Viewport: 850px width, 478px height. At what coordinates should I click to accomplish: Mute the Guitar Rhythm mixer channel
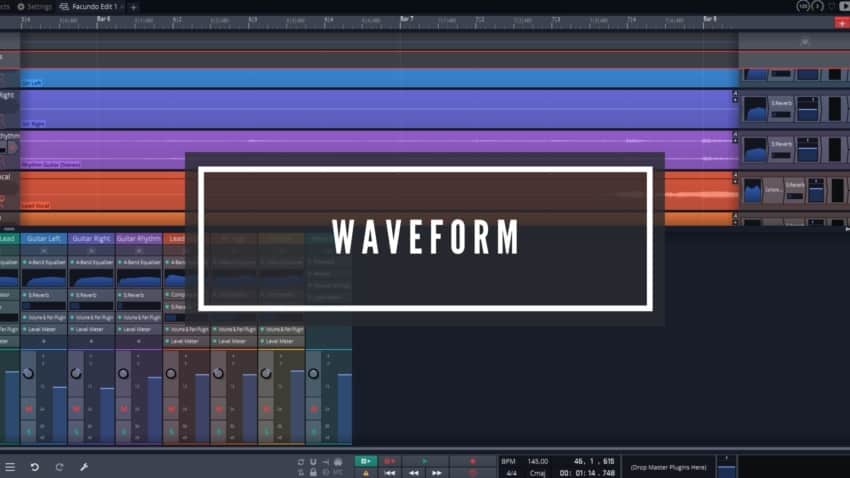[x=124, y=409]
